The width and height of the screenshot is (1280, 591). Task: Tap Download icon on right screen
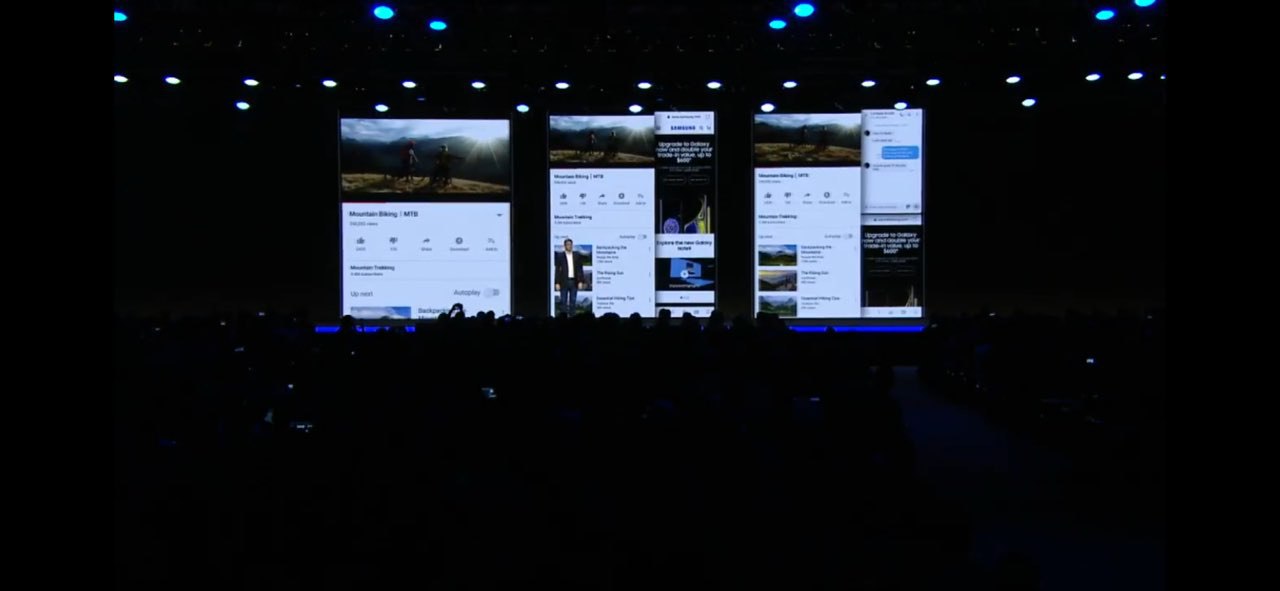click(x=826, y=196)
